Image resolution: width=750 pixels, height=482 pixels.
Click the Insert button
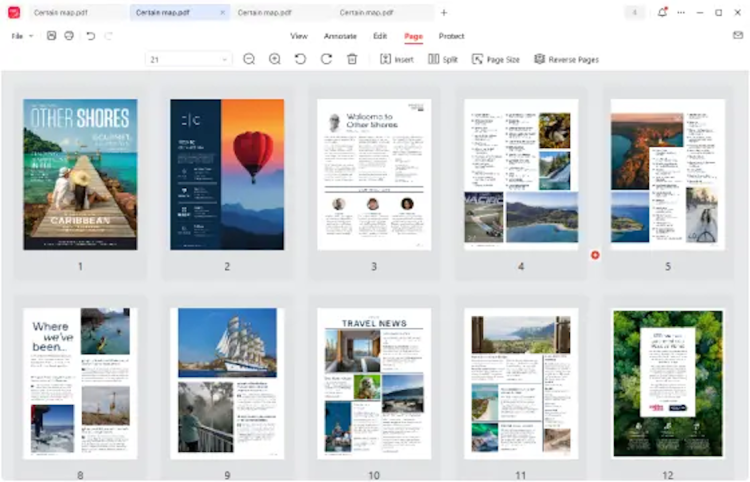[x=397, y=59]
